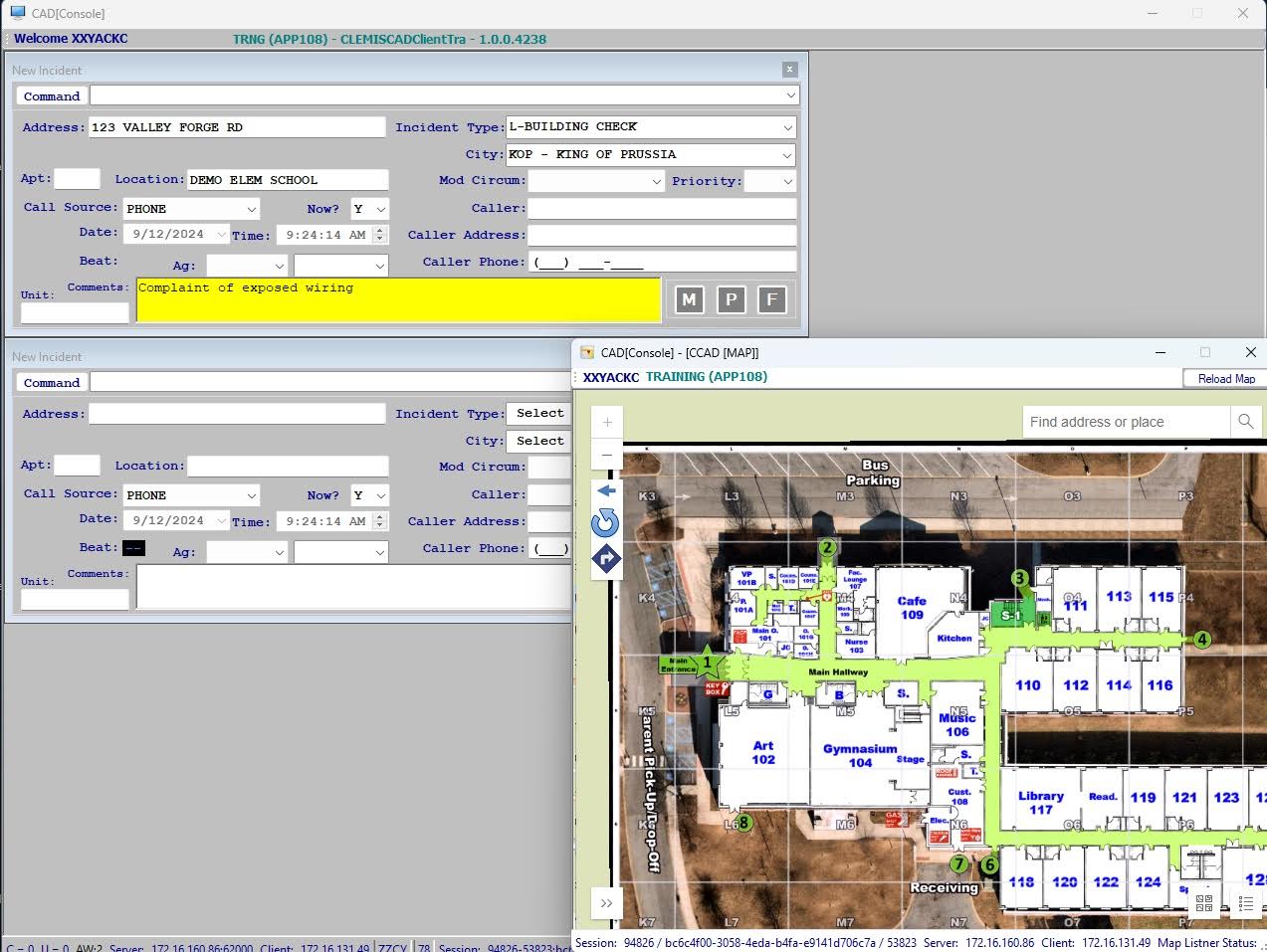Open the basemap gallery icon
This screenshot has height=952, width=1267.
click(x=1204, y=902)
